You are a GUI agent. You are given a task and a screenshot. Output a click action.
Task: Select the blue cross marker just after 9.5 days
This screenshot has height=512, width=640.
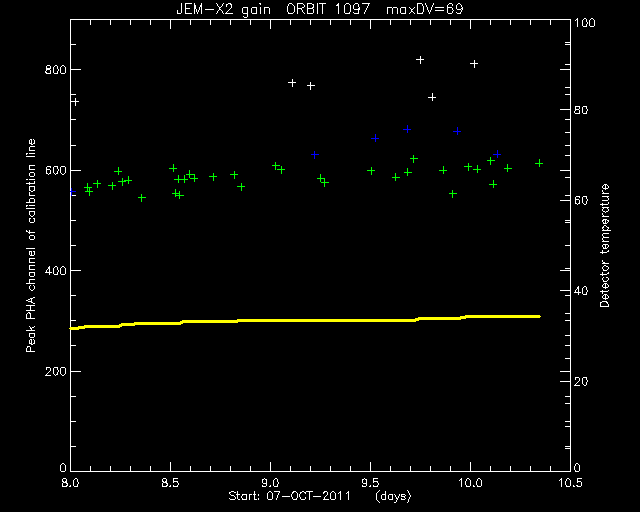pyautogui.click(x=375, y=138)
